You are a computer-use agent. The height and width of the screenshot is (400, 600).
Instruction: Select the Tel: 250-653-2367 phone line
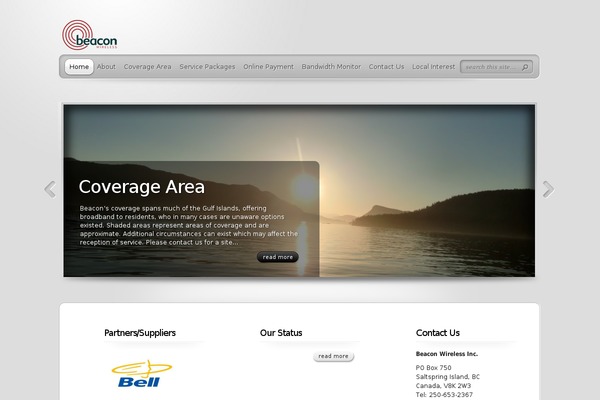tap(444, 395)
